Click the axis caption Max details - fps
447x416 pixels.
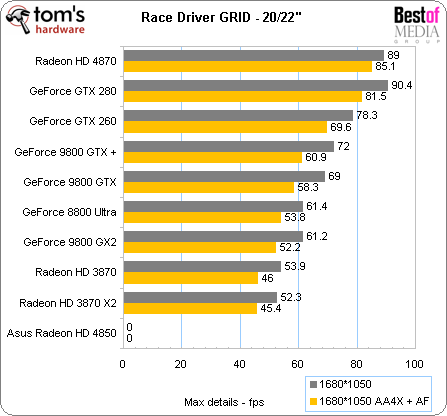point(224,402)
